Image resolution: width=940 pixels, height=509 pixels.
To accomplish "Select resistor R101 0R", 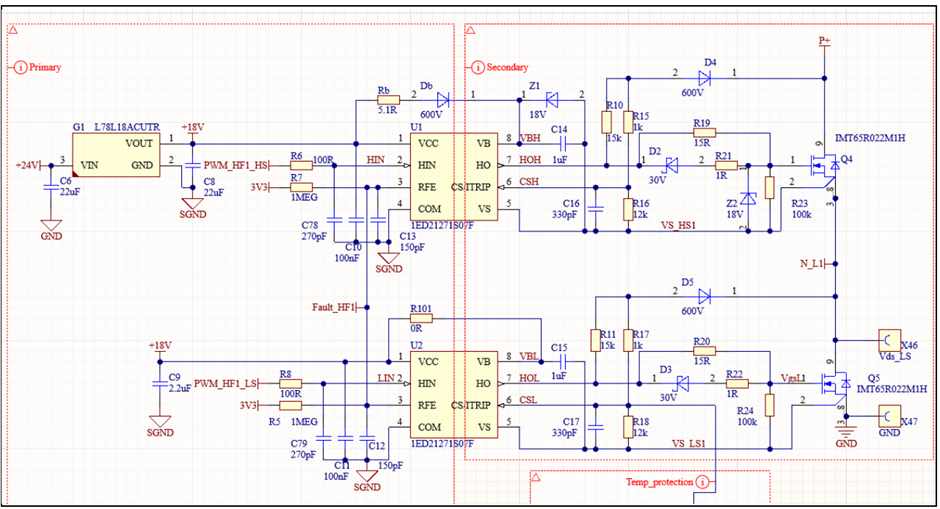I will click(421, 318).
